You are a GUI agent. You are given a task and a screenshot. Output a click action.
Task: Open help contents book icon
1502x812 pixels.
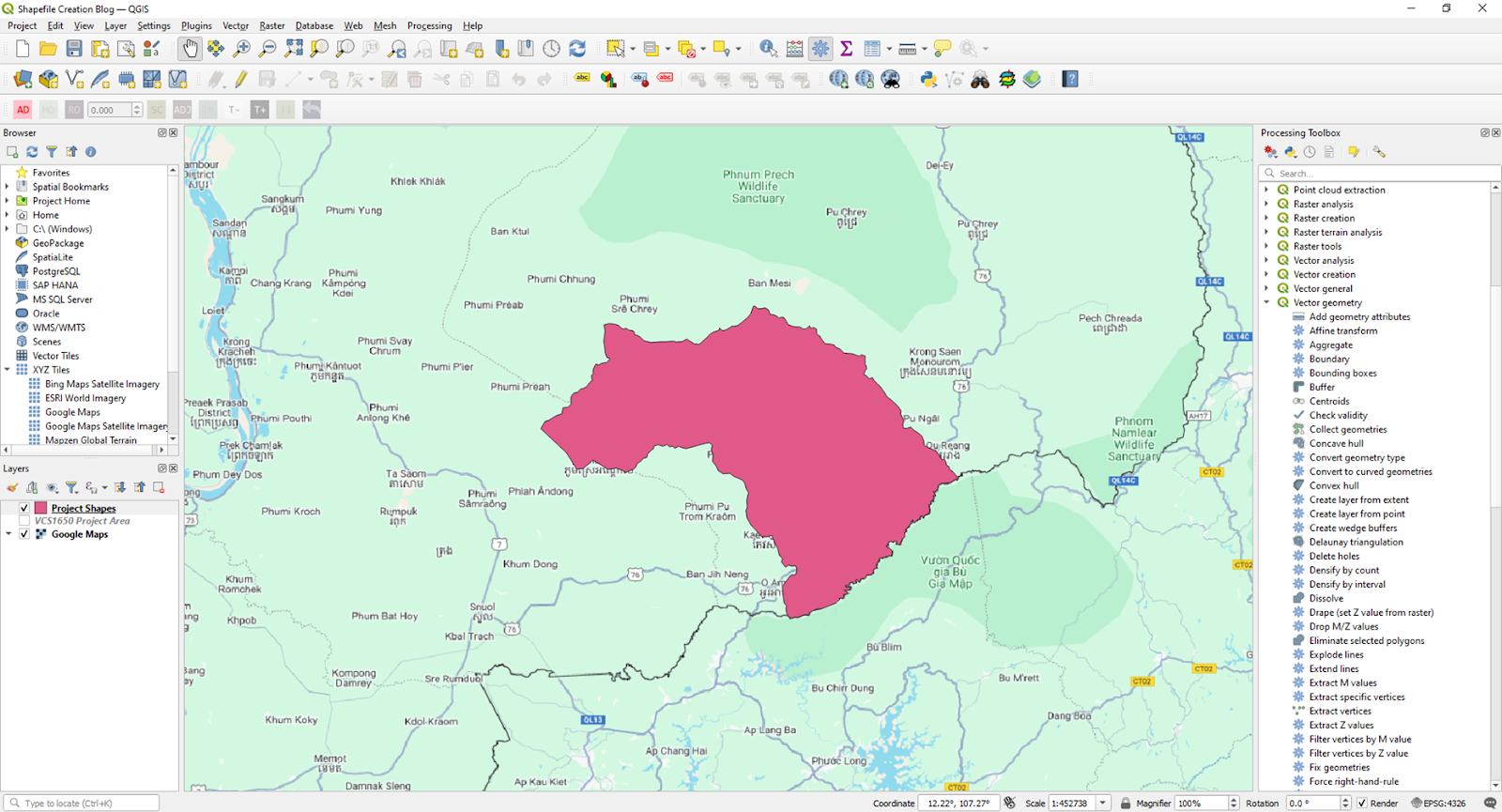[1070, 80]
